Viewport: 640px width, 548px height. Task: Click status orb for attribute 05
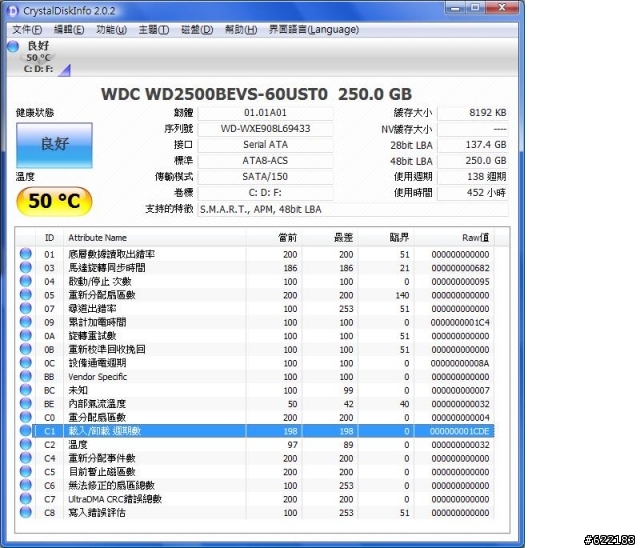click(x=25, y=295)
